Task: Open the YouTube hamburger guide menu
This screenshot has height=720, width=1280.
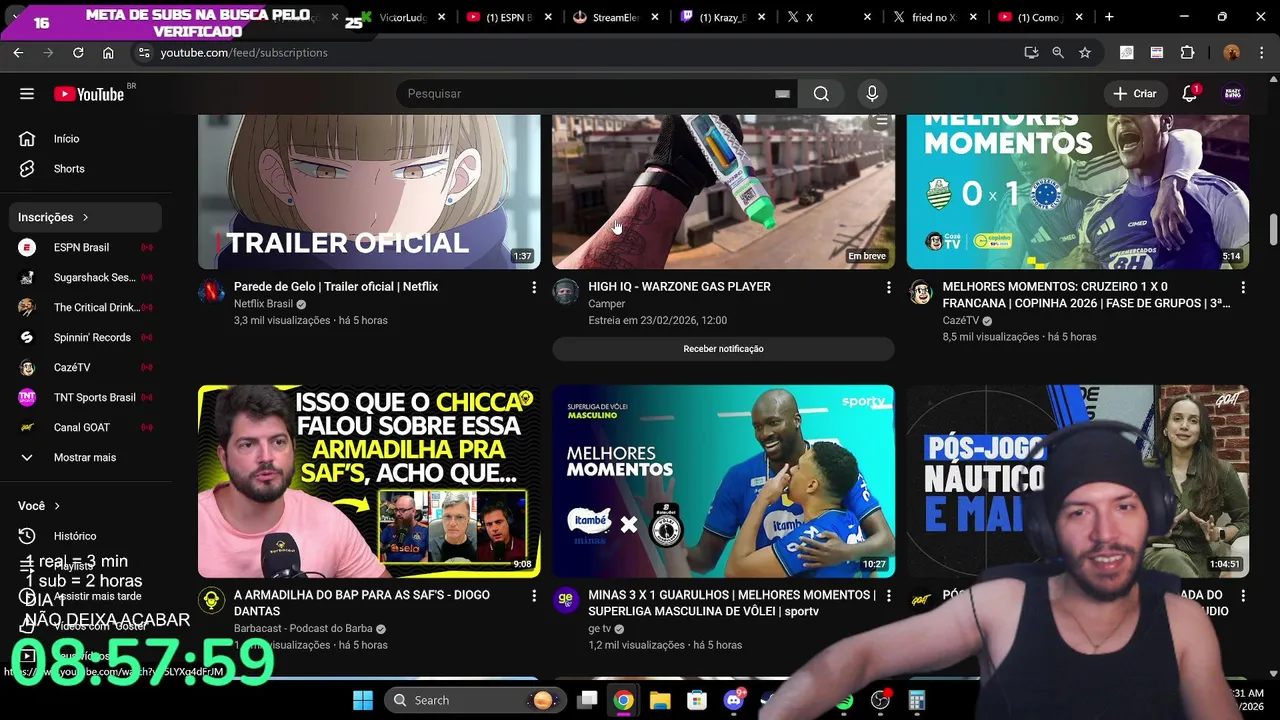Action: tap(27, 94)
